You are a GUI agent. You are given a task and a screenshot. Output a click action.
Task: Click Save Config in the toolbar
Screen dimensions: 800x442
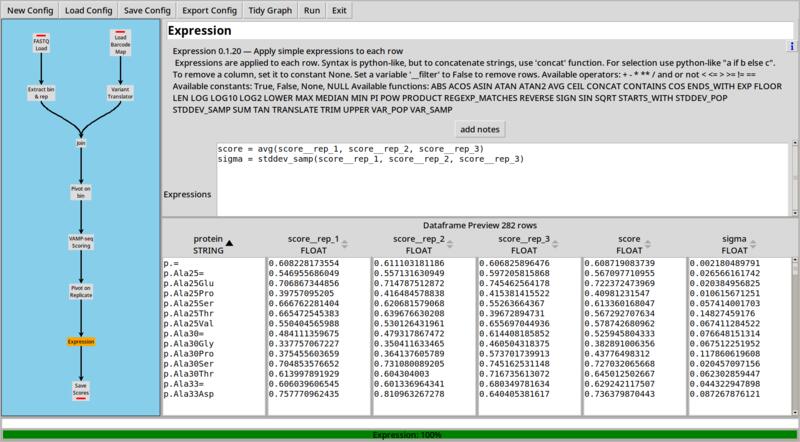(x=147, y=11)
